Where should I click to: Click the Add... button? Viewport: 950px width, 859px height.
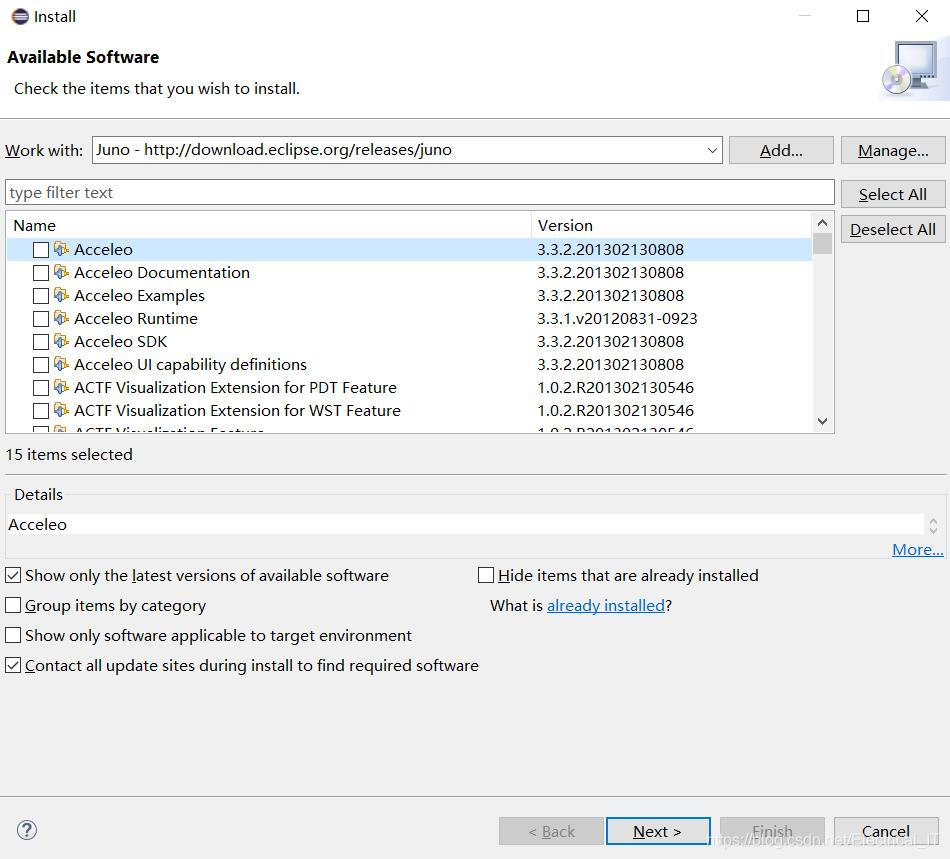tap(781, 150)
